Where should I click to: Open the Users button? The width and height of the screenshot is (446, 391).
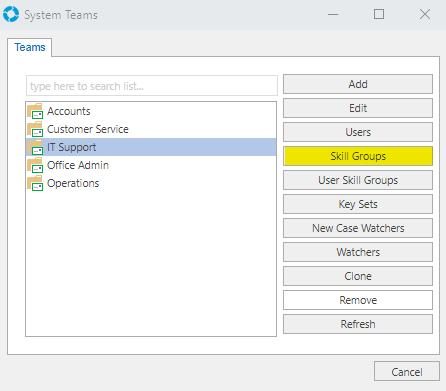pyautogui.click(x=358, y=132)
